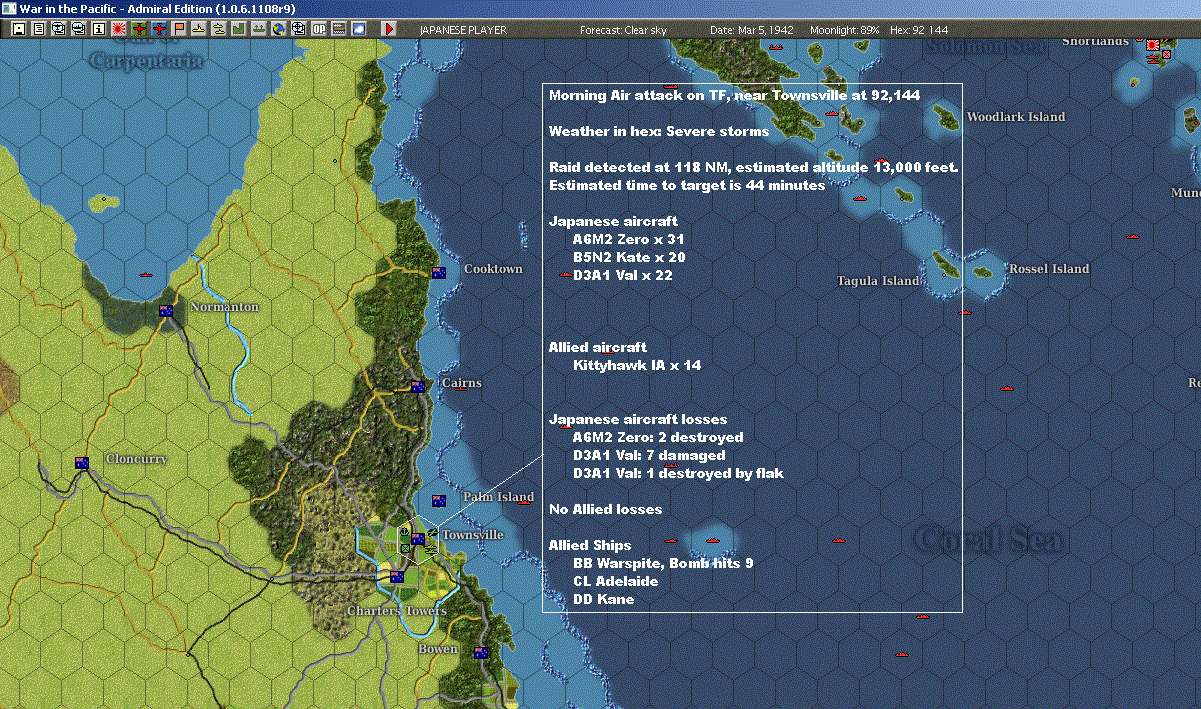
Task: Click the 'B5N2 Kate x 20' line
Action: click(629, 258)
